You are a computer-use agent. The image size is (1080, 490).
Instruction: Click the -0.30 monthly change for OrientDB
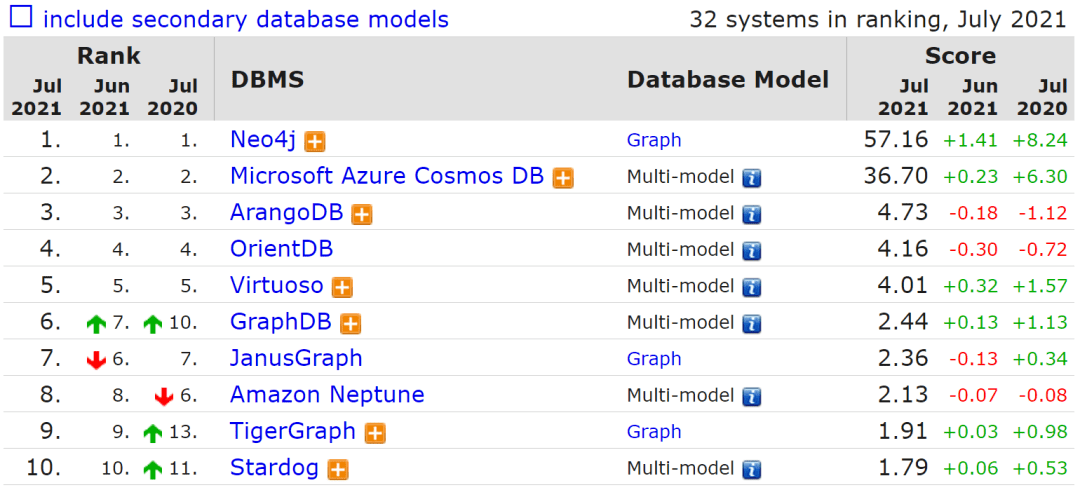[x=974, y=250]
